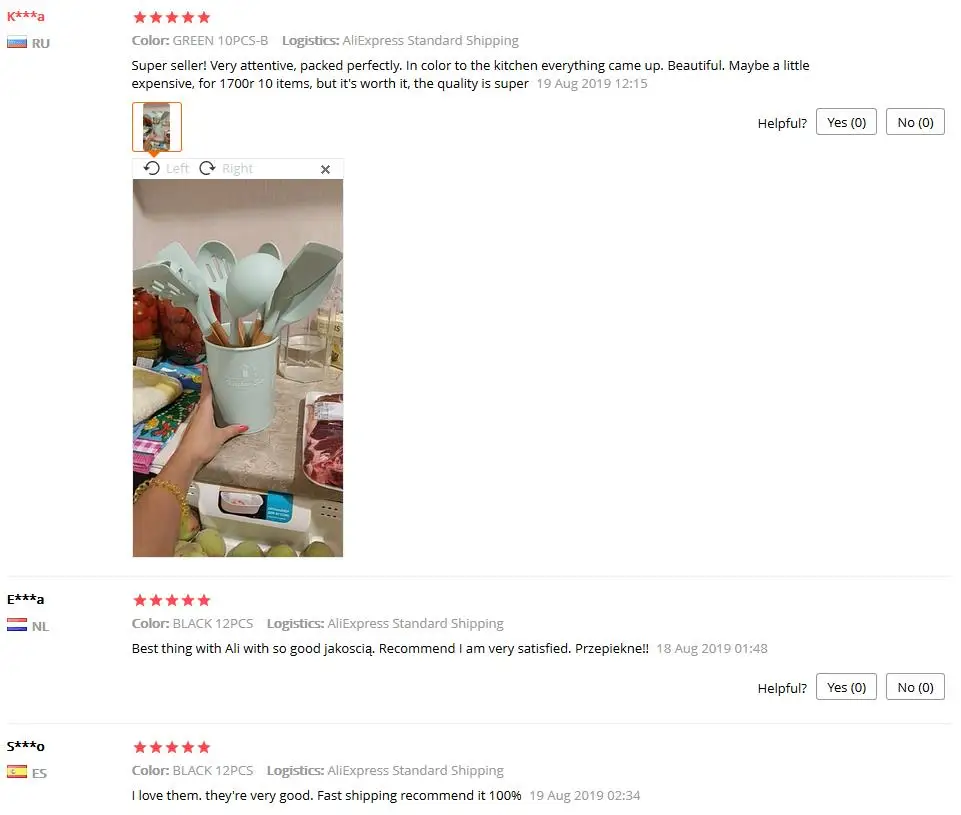Rotate the review photo right

(x=208, y=168)
